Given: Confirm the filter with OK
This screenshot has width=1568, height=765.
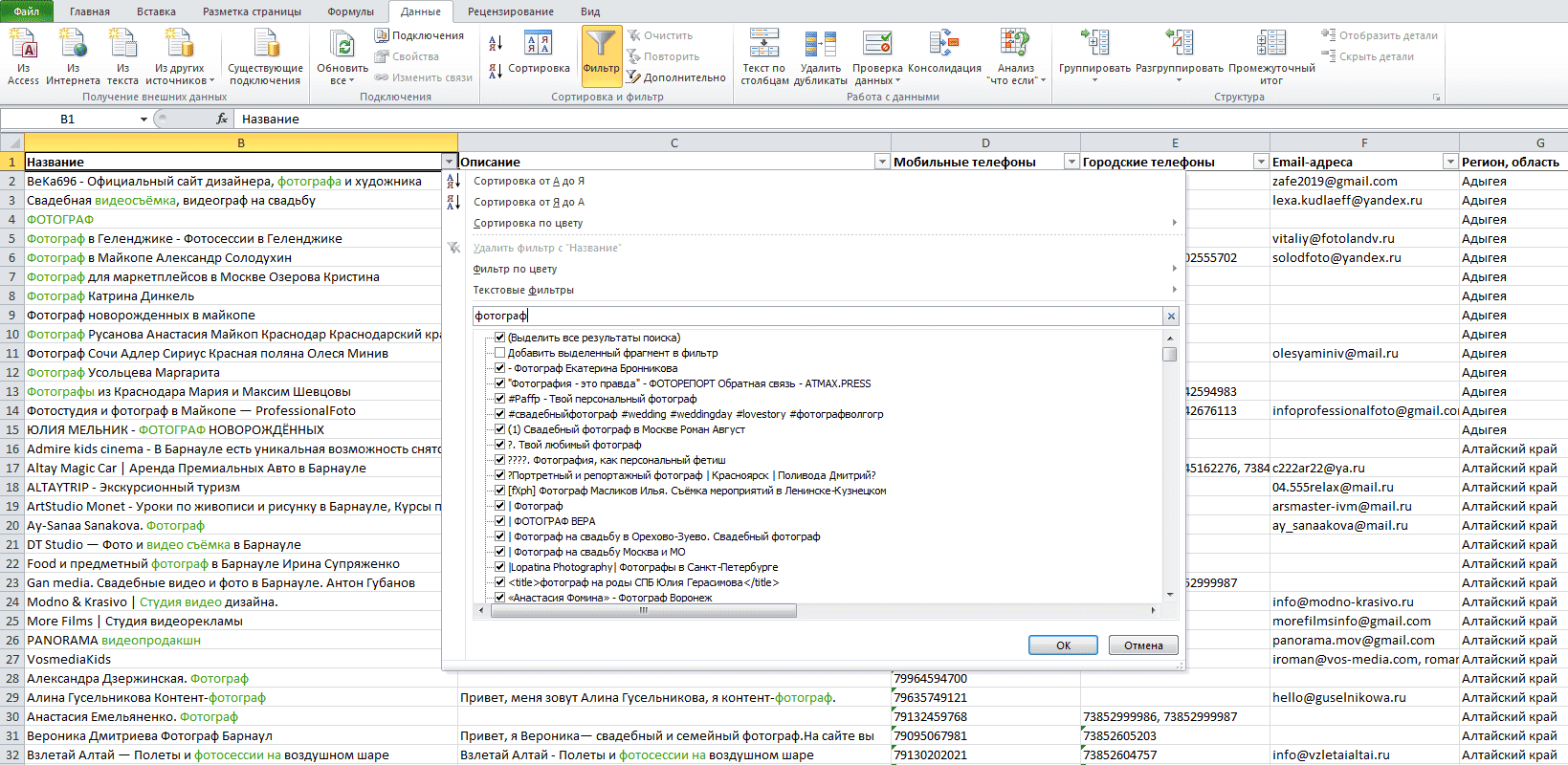Looking at the screenshot, I should [1063, 645].
